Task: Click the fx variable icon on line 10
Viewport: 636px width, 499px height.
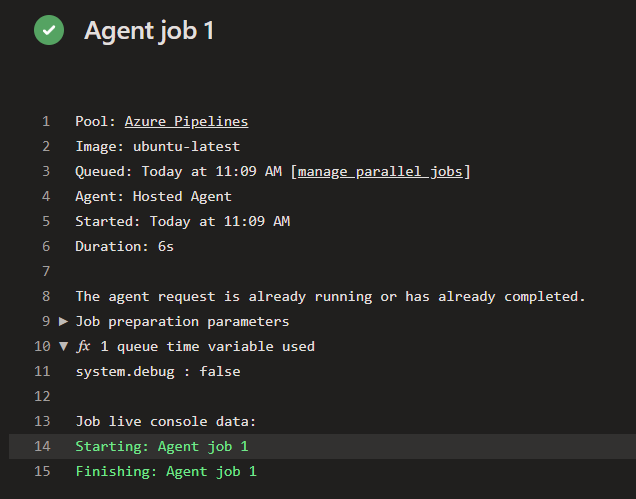Action: (x=83, y=346)
